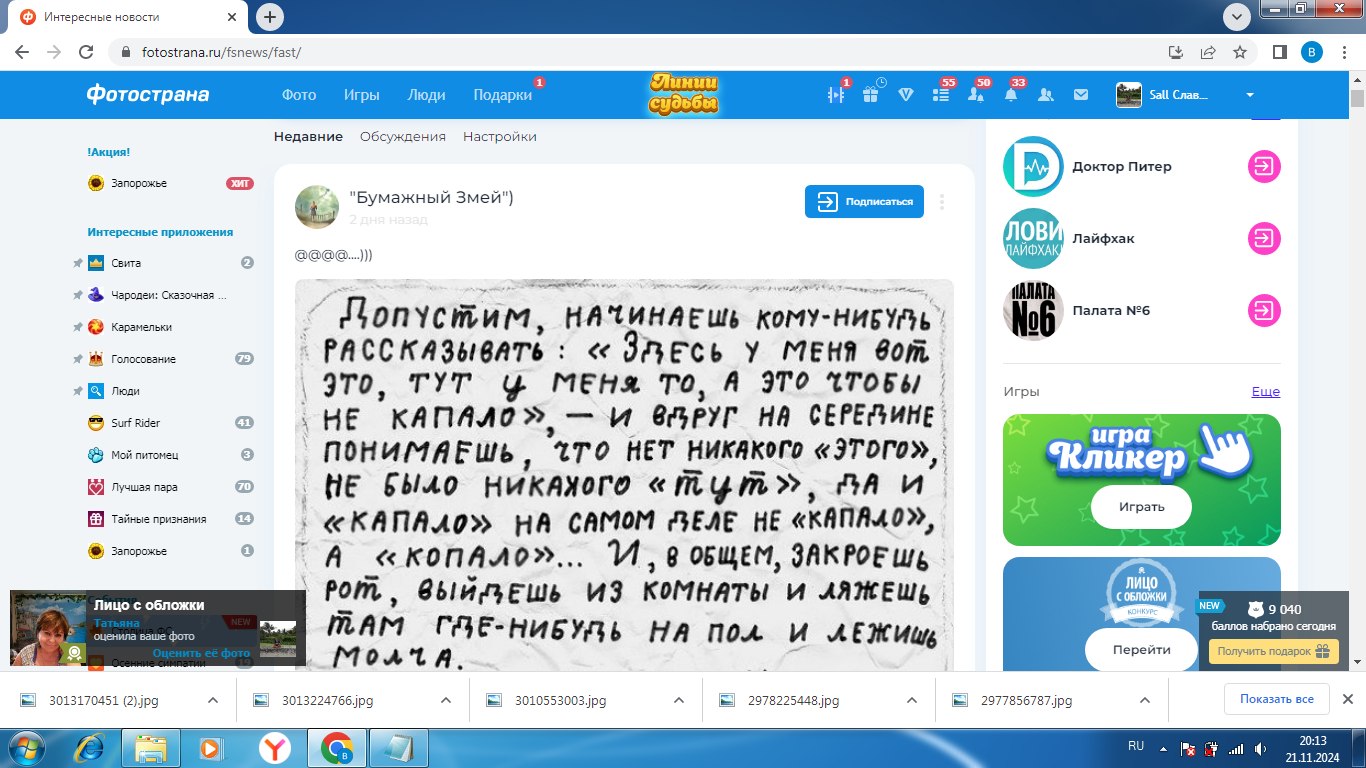Select the Недавние tab
This screenshot has height=768, width=1366.
pos(308,136)
